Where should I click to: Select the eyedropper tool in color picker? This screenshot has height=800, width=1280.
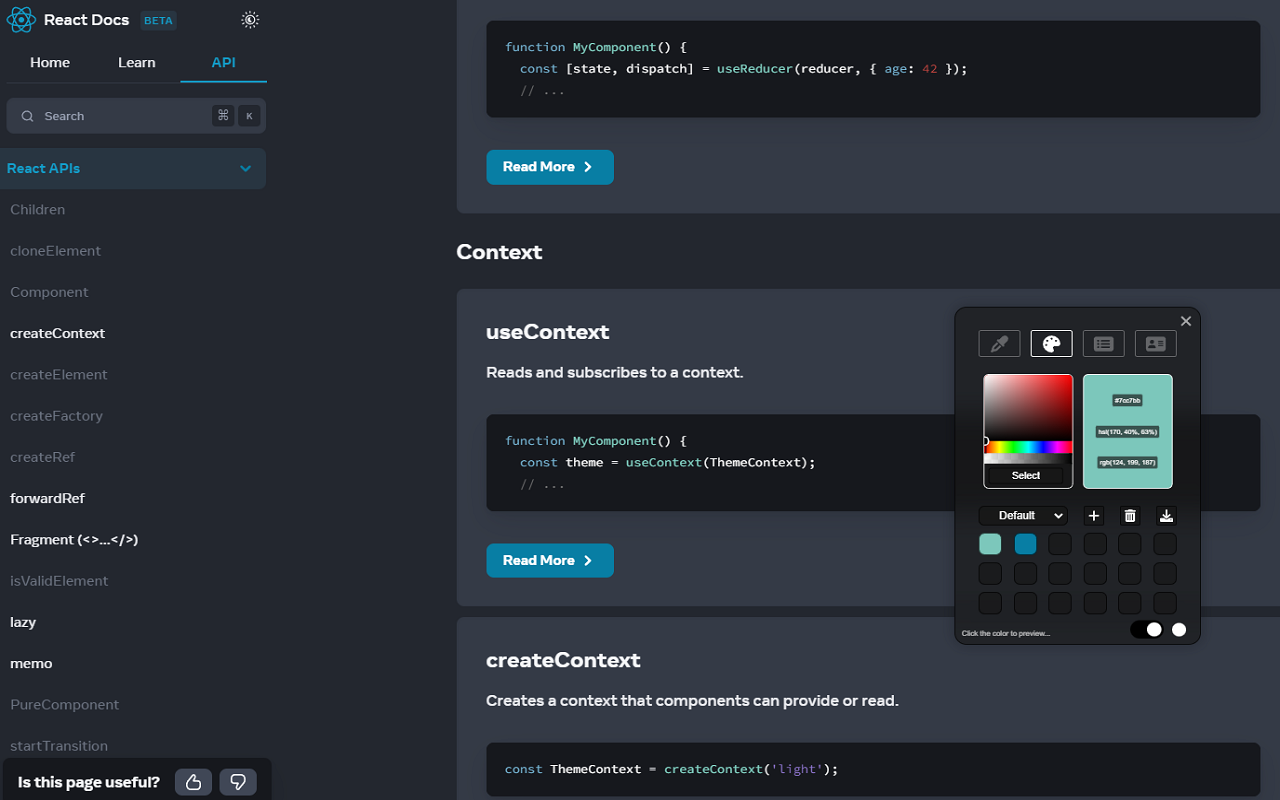pos(999,344)
